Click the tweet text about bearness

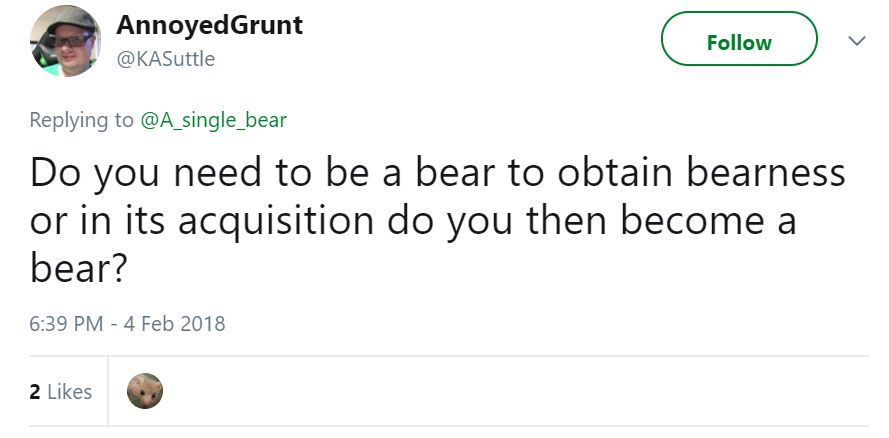430,220
